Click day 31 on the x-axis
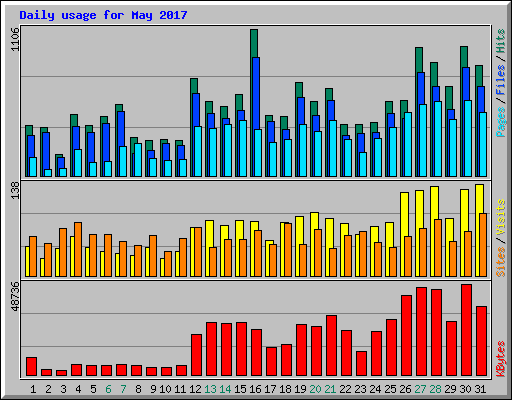512x400 pixels. [x=480, y=389]
